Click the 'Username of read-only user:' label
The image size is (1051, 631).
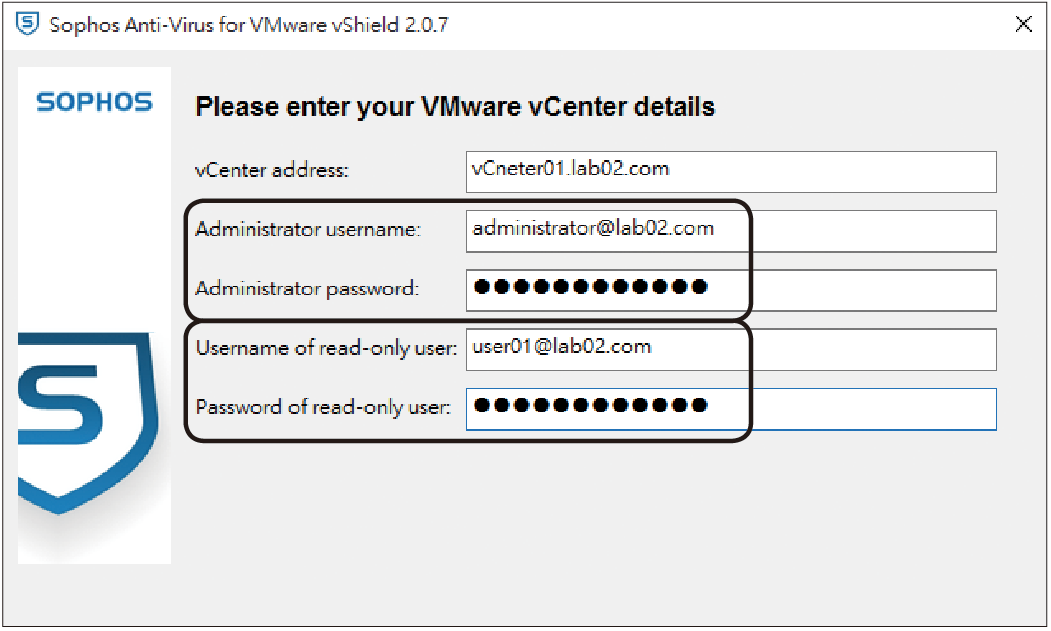[x=326, y=347]
